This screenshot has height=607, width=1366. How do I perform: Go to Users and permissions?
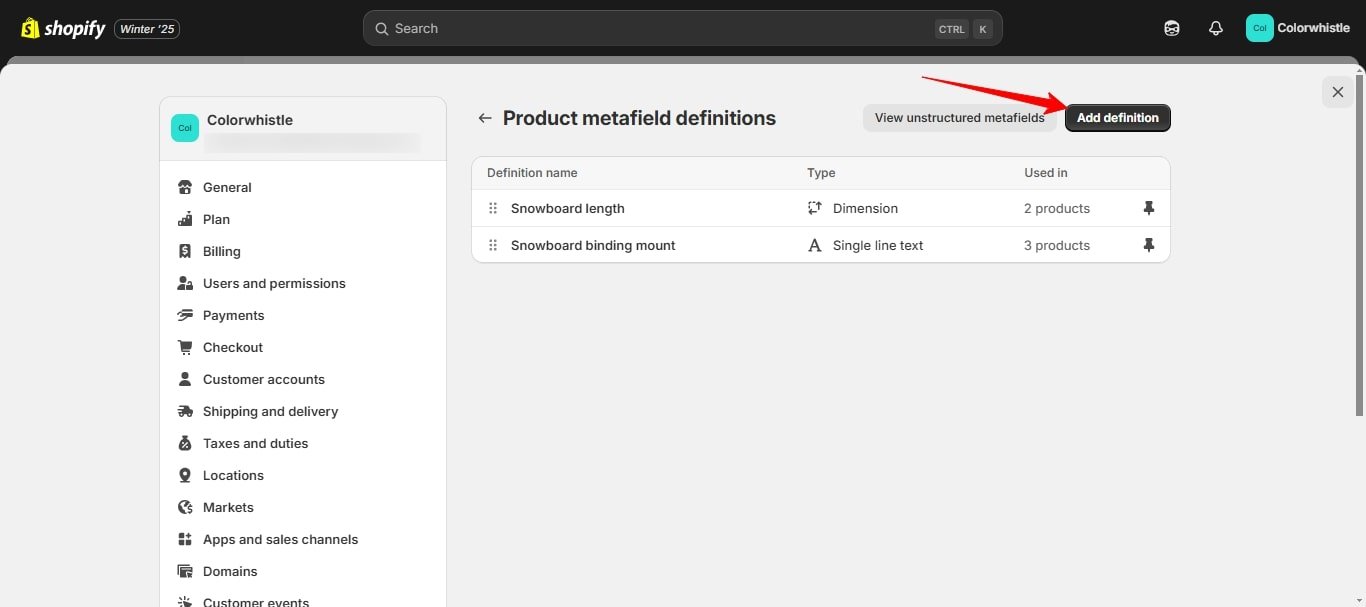click(x=274, y=283)
